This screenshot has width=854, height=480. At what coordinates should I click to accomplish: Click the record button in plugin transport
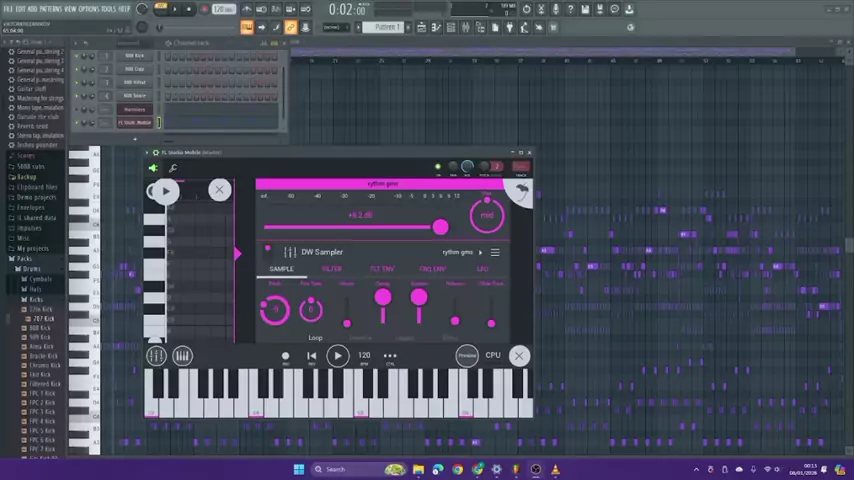[x=285, y=356]
